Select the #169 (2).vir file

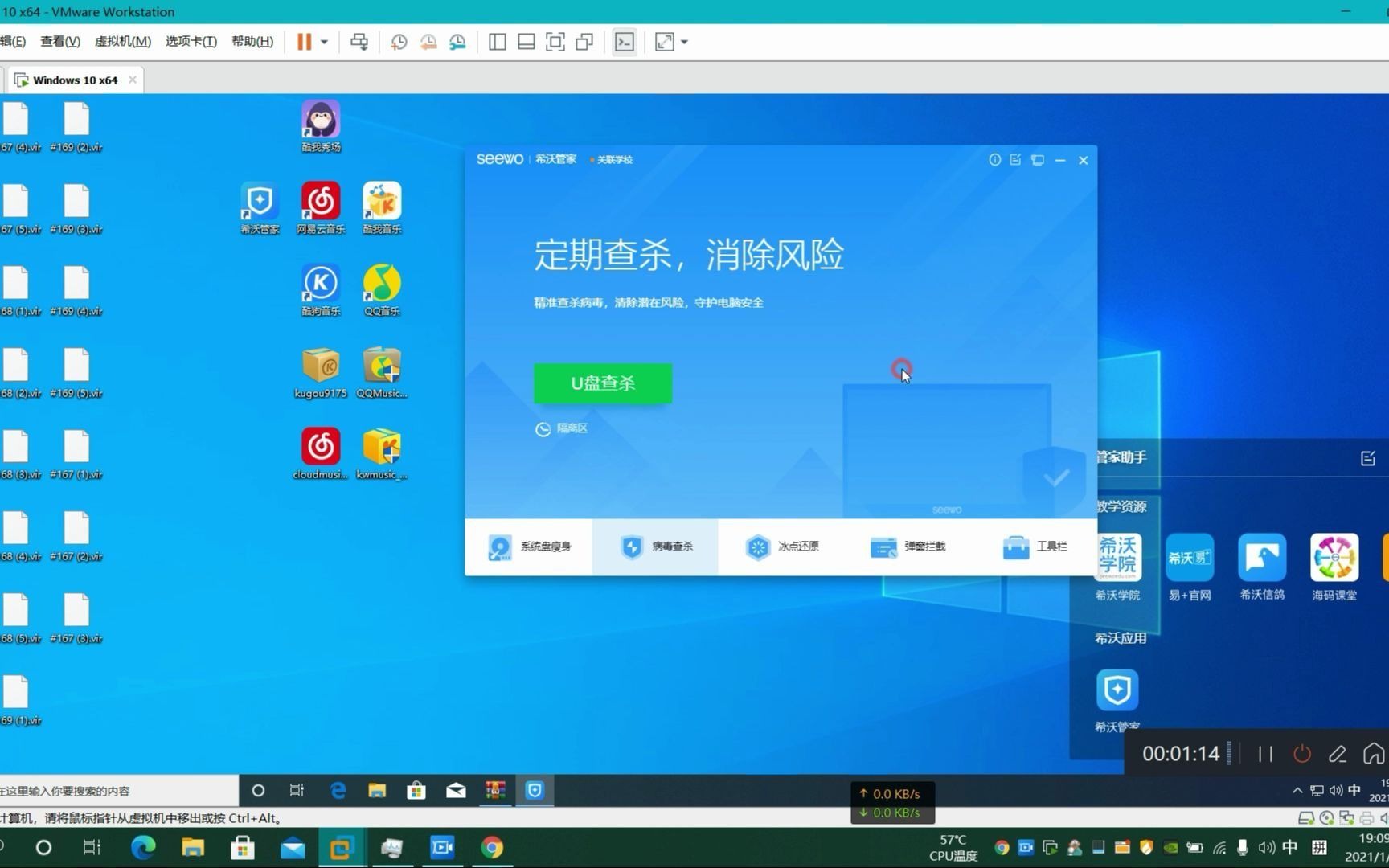point(76,127)
